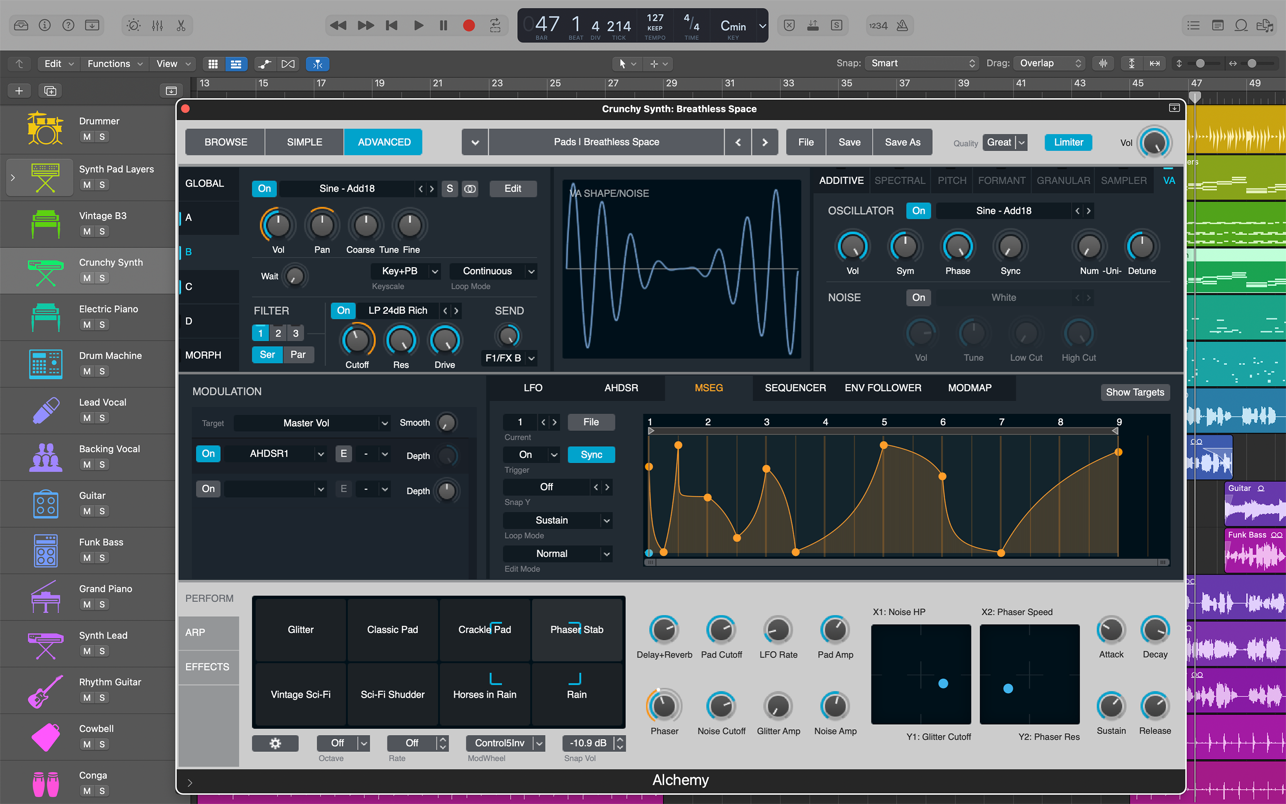This screenshot has height=804, width=1286.
Task: Click the Show Targets button
Action: [x=1135, y=392]
